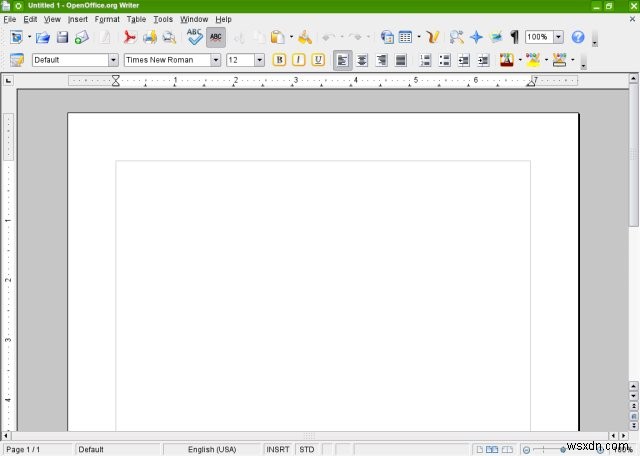Image resolution: width=640 pixels, height=456 pixels.
Task: Click the Hyperlink icon
Action: tap(387, 37)
